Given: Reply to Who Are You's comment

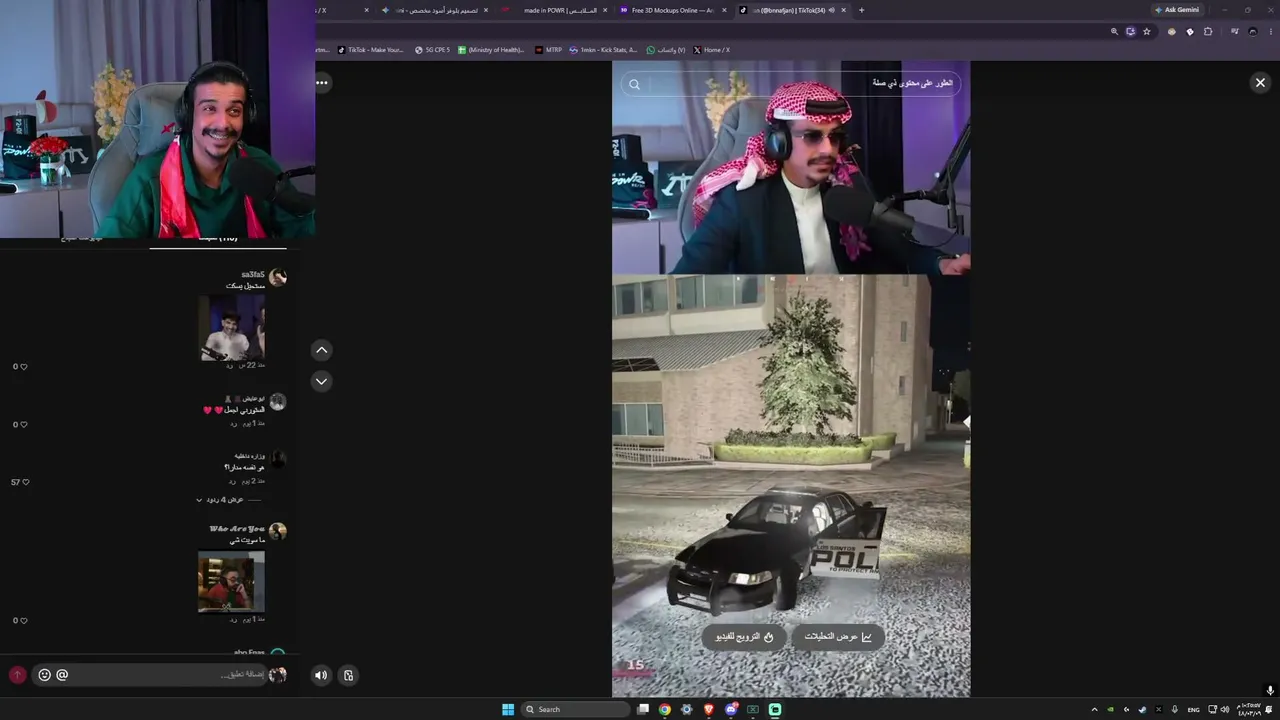Looking at the screenshot, I should [233, 619].
